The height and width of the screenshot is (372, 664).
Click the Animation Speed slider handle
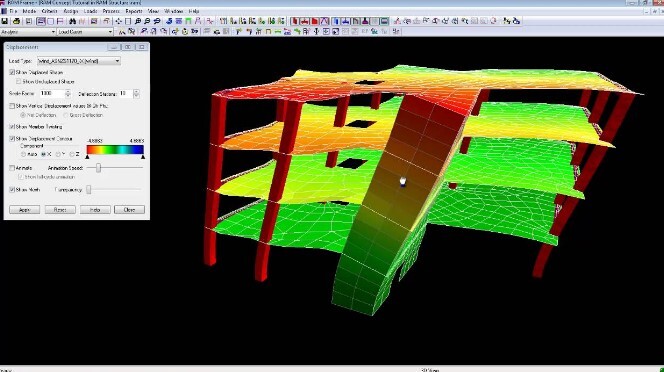click(98, 168)
